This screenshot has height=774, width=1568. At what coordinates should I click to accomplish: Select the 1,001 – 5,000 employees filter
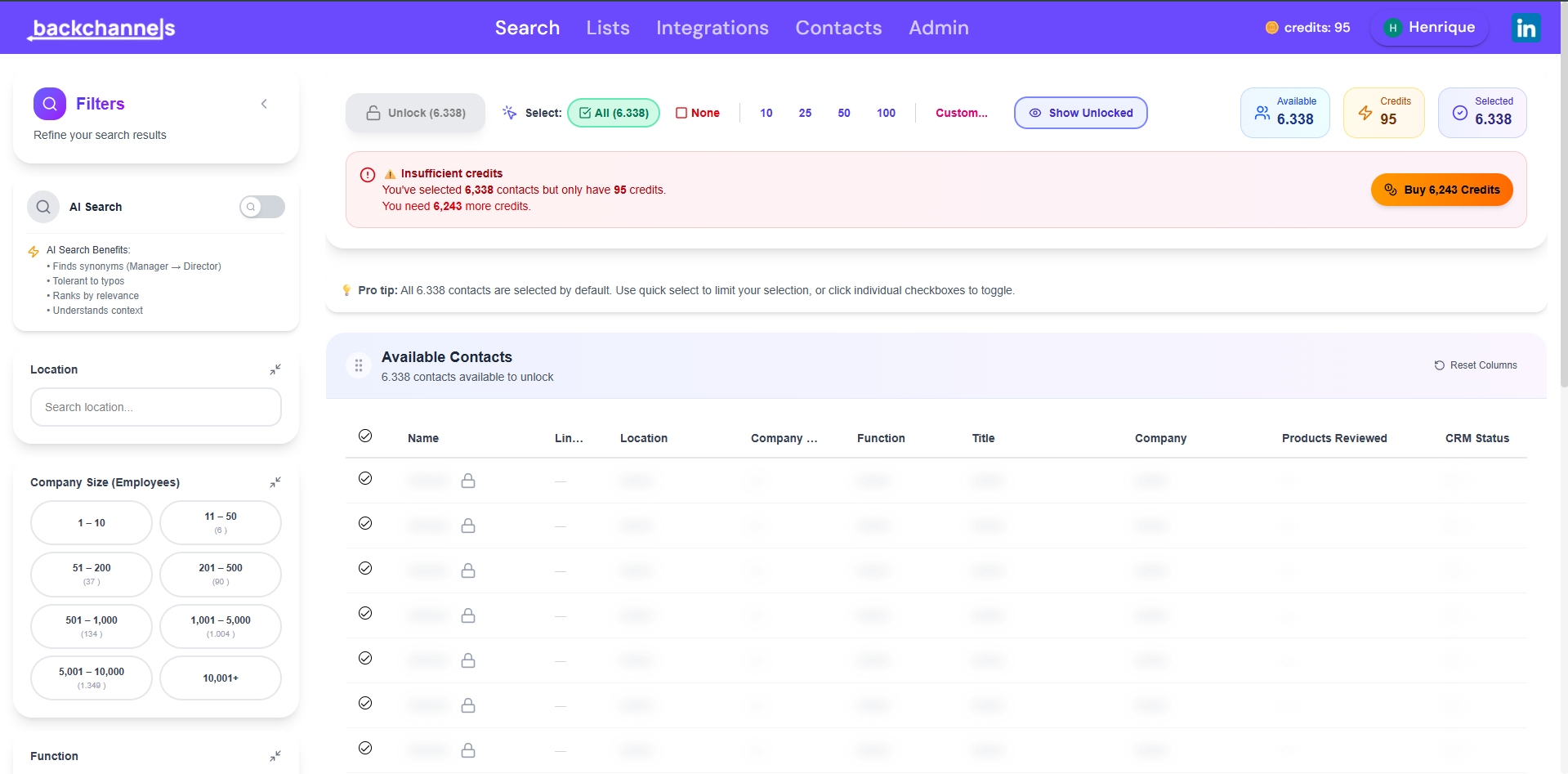221,627
